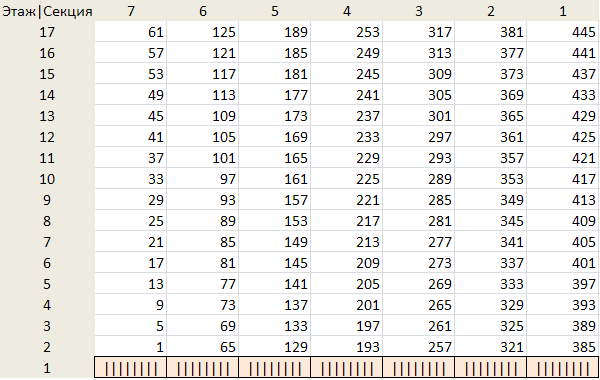Select the striped first-floor cell under section 1
Image resolution: width=600 pixels, height=380 pixels.
coord(562,368)
